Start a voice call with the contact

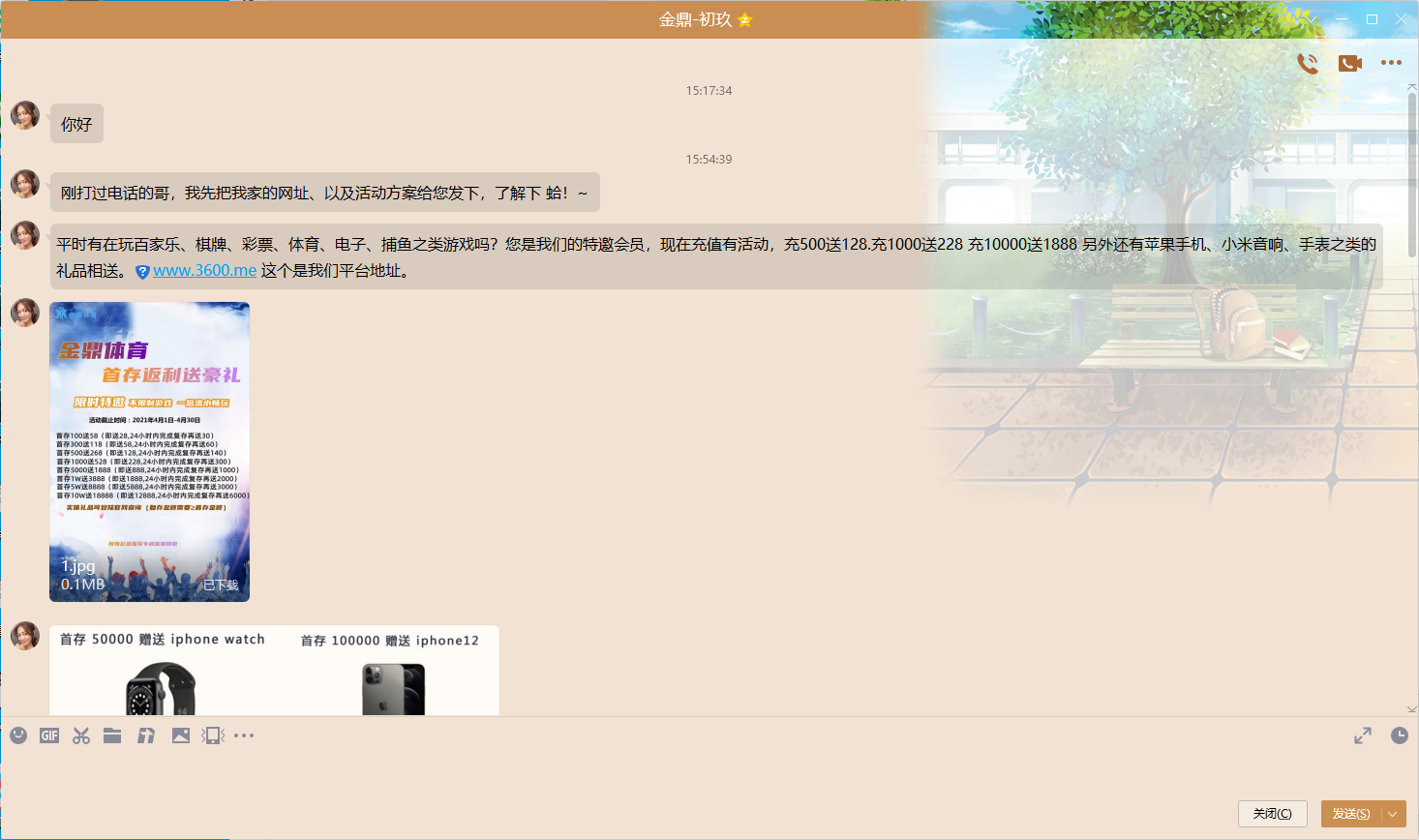point(1308,63)
